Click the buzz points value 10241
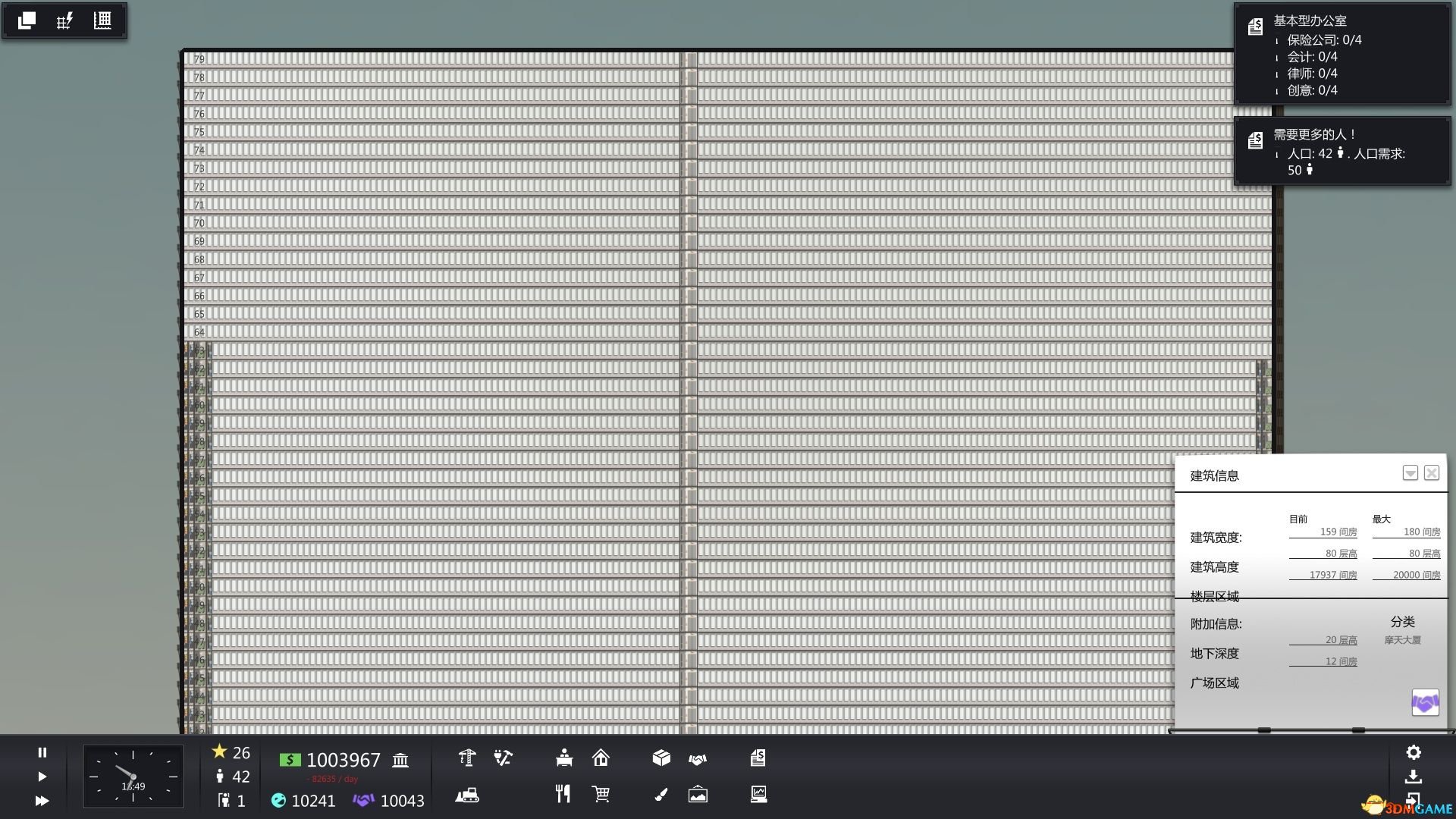This screenshot has width=1456, height=819. coord(303,801)
